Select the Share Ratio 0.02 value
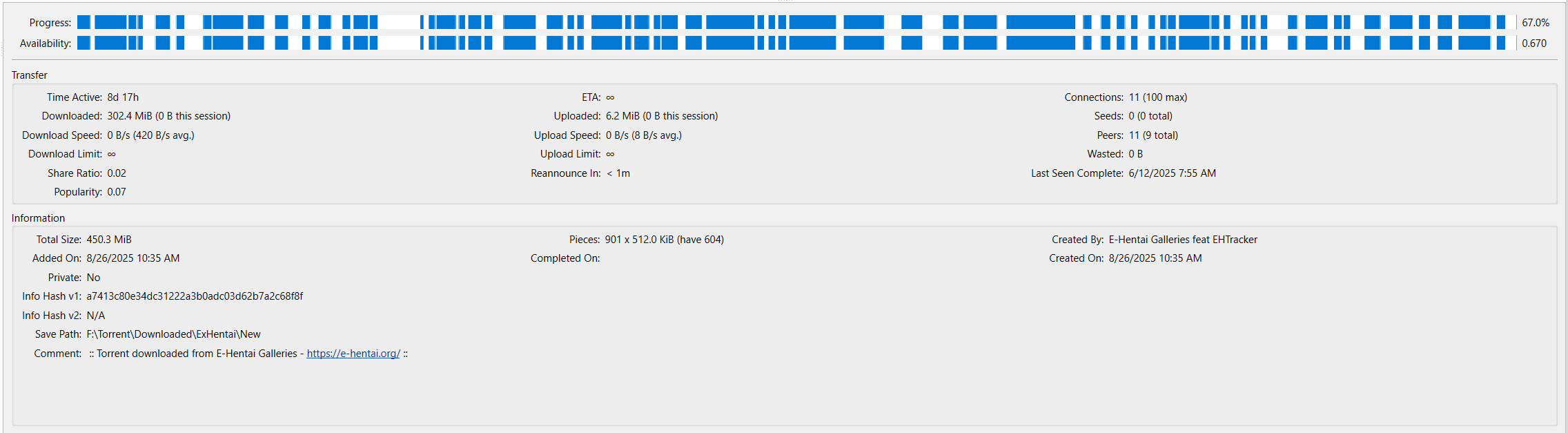The width and height of the screenshot is (1568, 433). [117, 173]
